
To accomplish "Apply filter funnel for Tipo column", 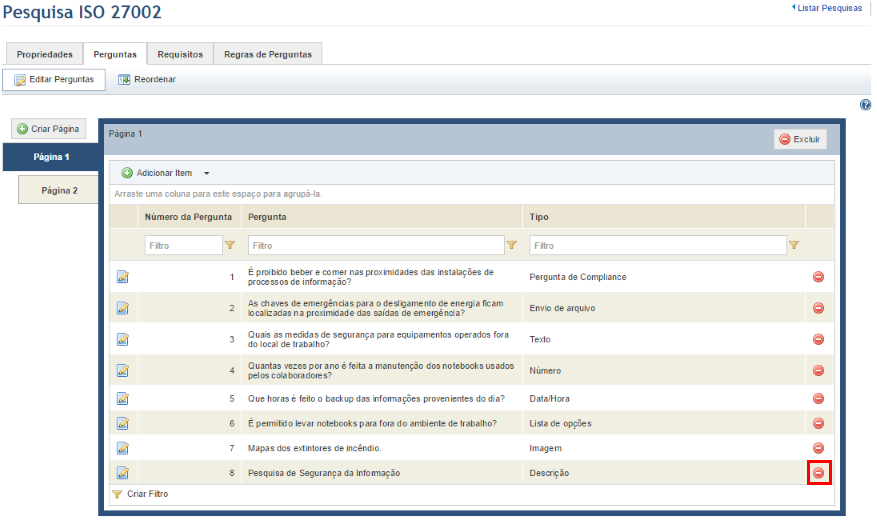I will pos(794,245).
